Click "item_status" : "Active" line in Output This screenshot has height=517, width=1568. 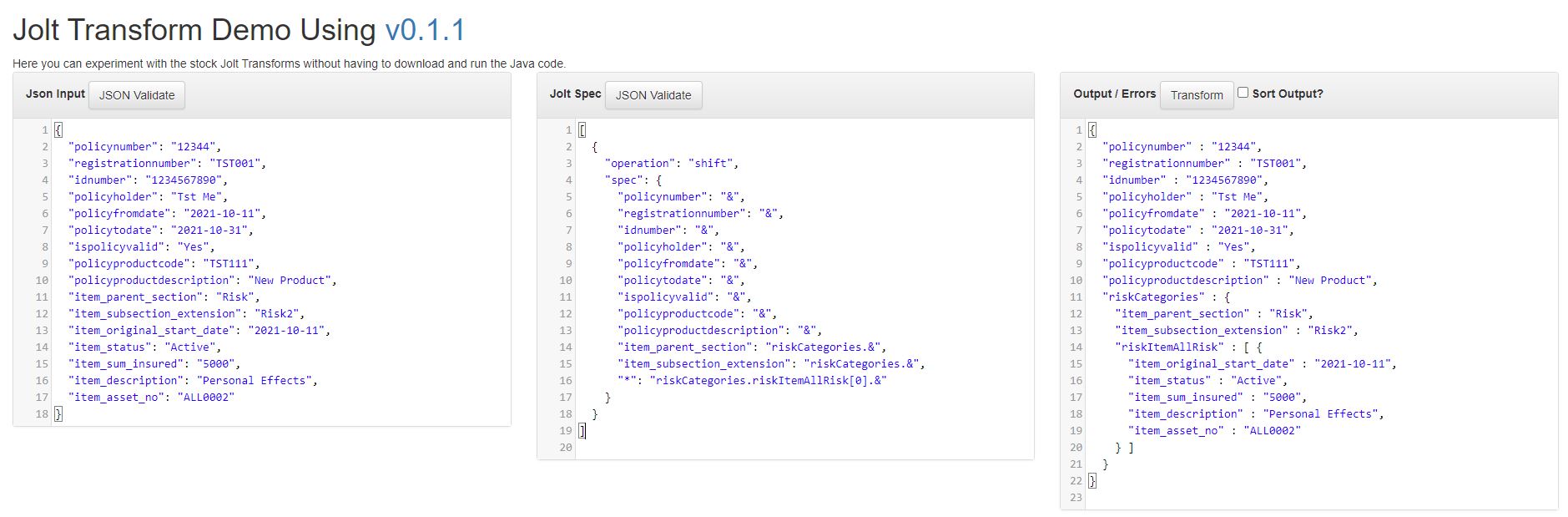1208,381
